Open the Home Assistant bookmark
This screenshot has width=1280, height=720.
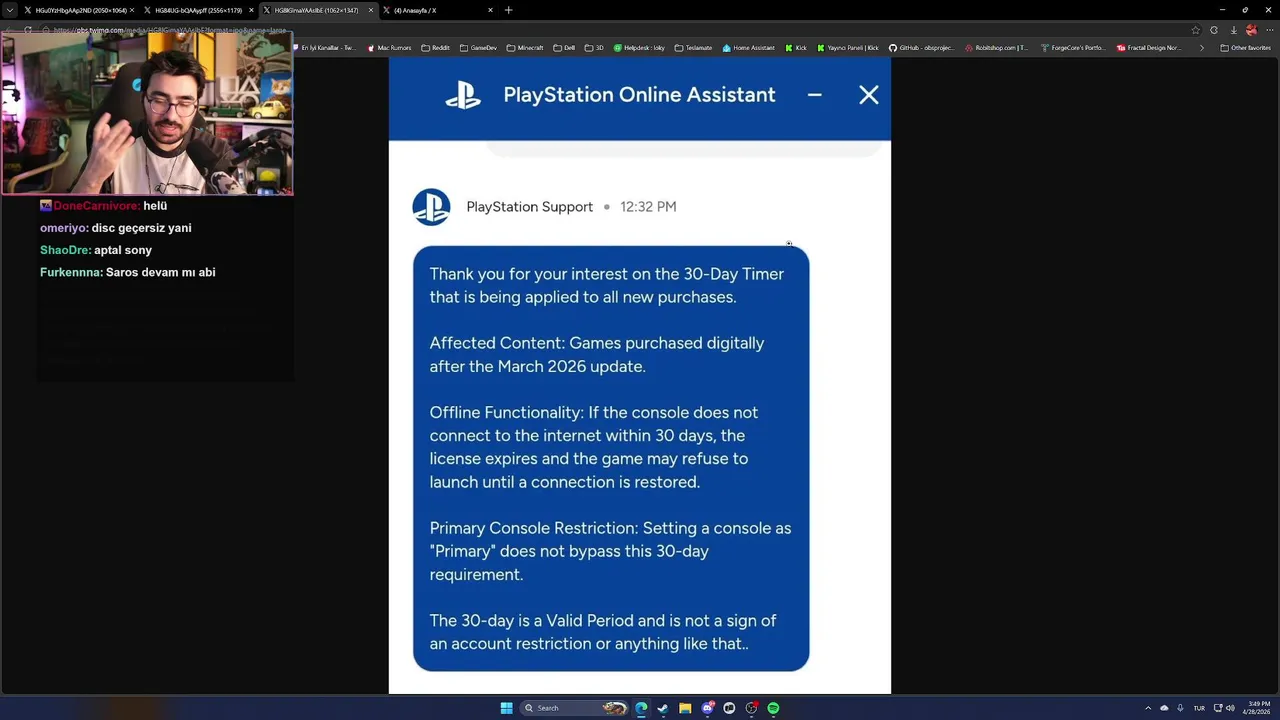[x=749, y=48]
